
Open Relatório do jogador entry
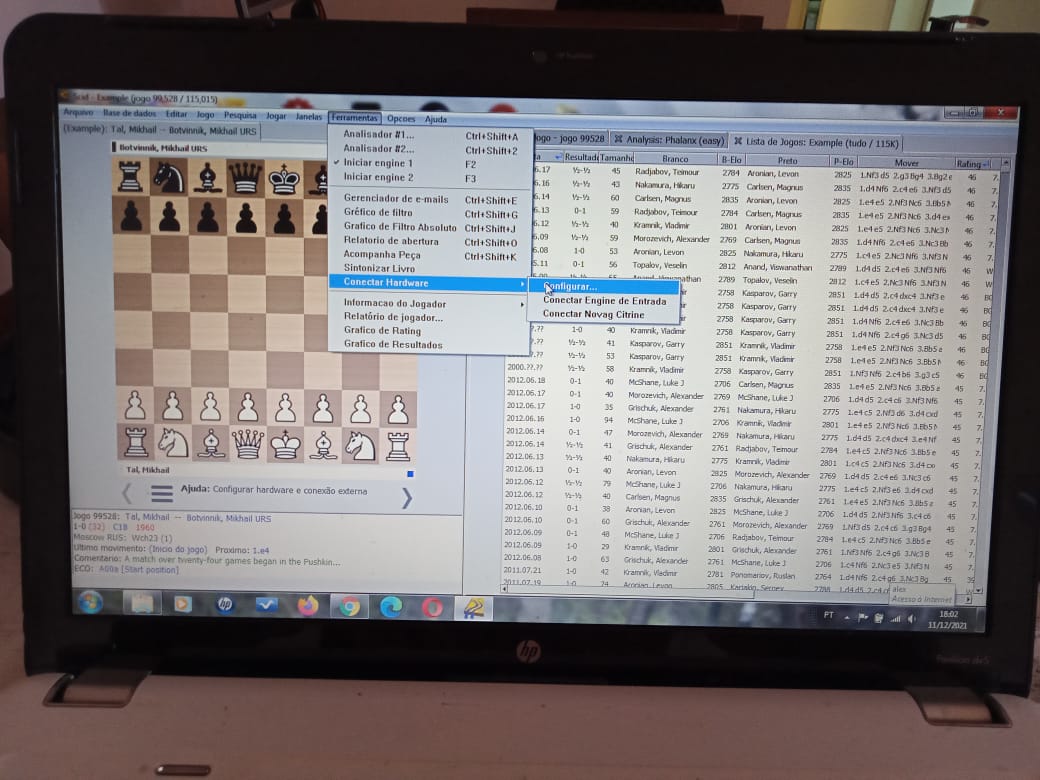point(430,317)
